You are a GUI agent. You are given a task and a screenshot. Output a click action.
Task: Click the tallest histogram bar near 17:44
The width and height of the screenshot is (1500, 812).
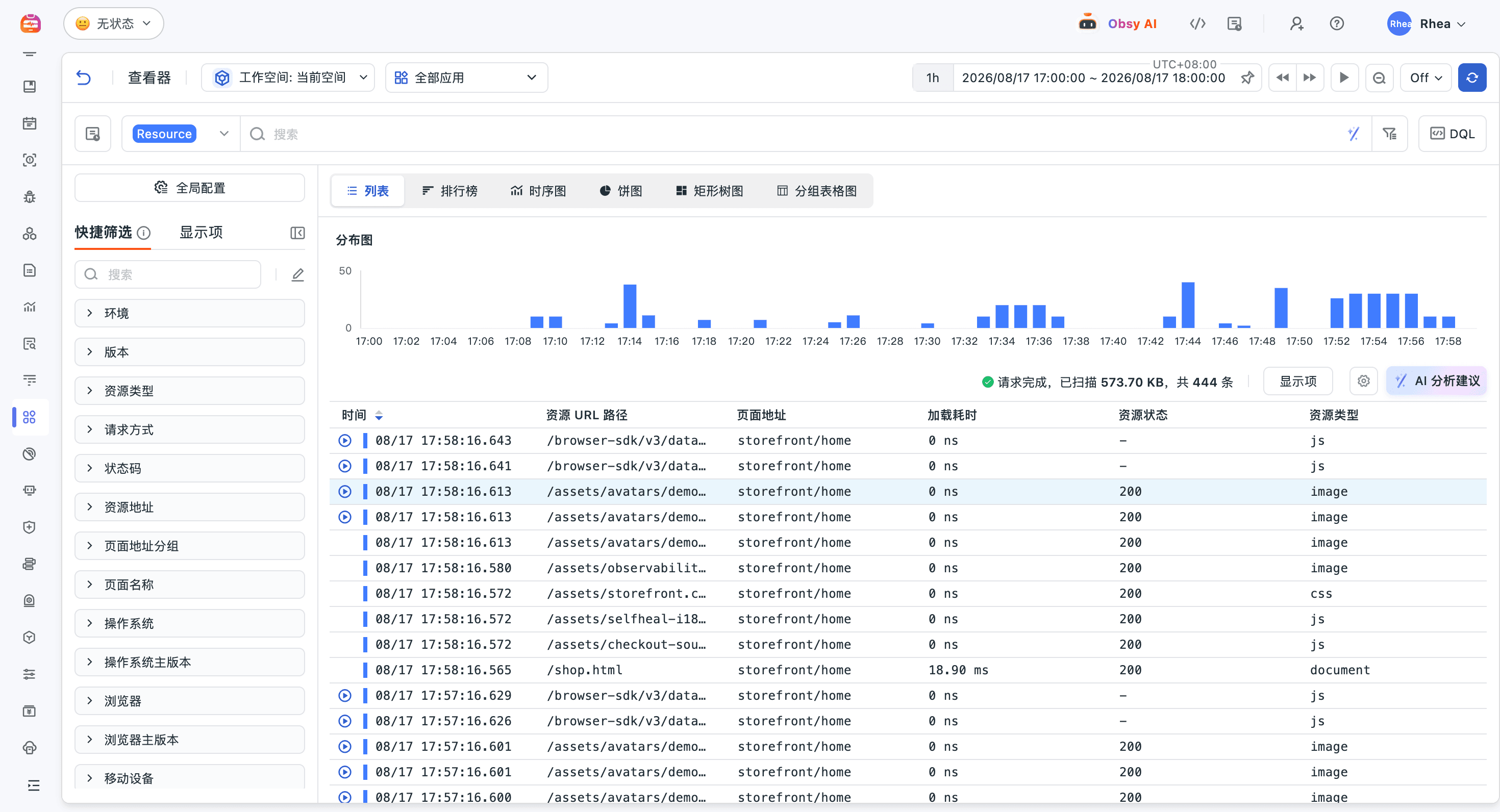point(1188,305)
